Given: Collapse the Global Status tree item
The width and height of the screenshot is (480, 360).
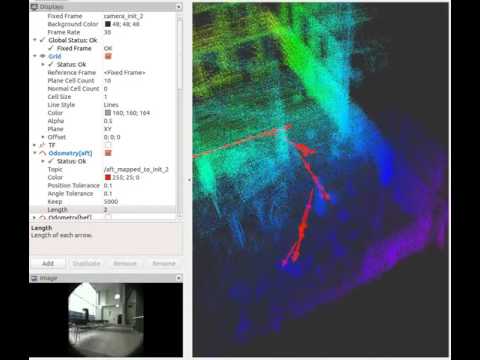Looking at the screenshot, I should pos(35,40).
